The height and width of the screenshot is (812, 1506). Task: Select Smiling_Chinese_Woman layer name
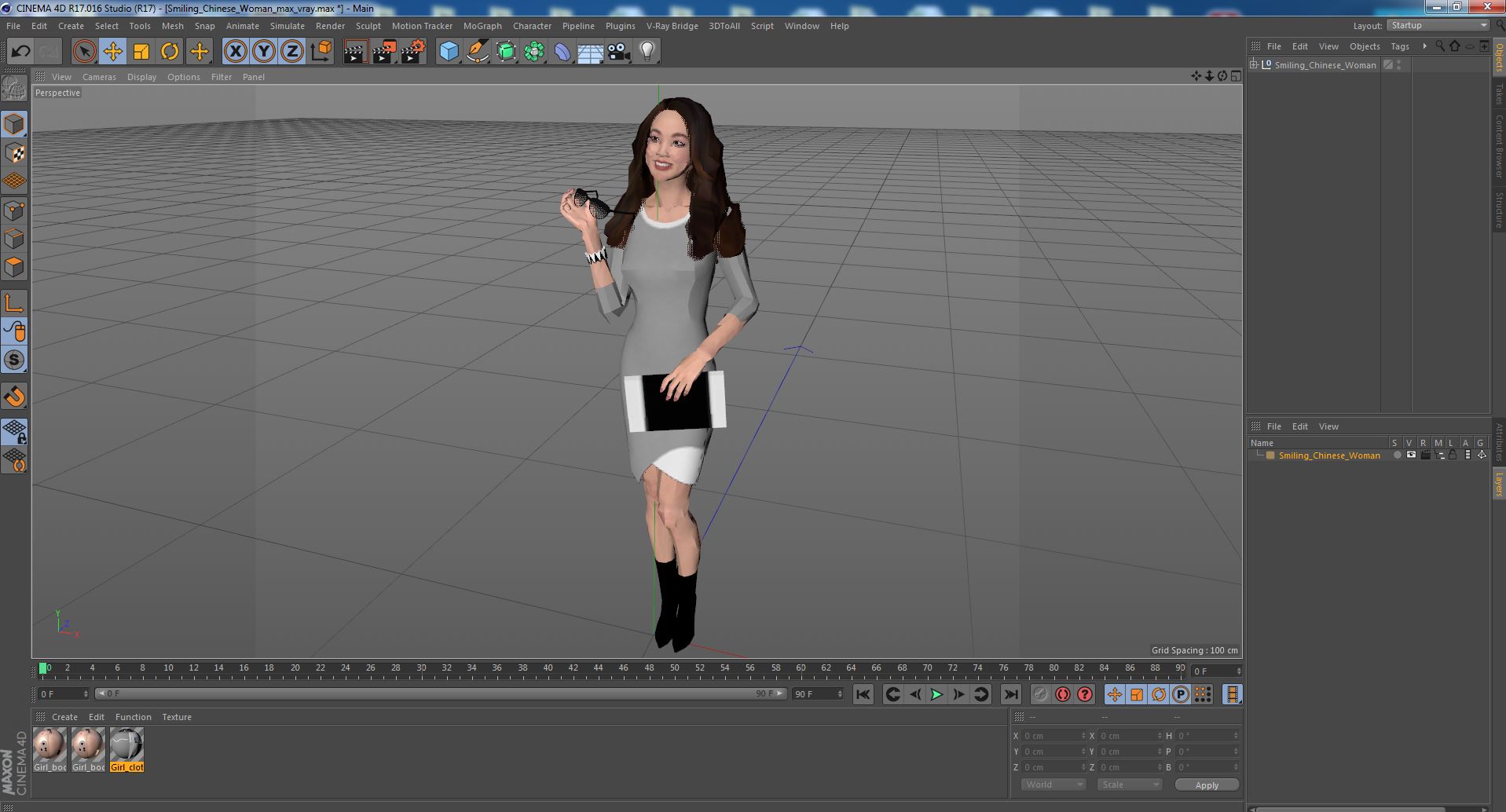click(x=1329, y=455)
